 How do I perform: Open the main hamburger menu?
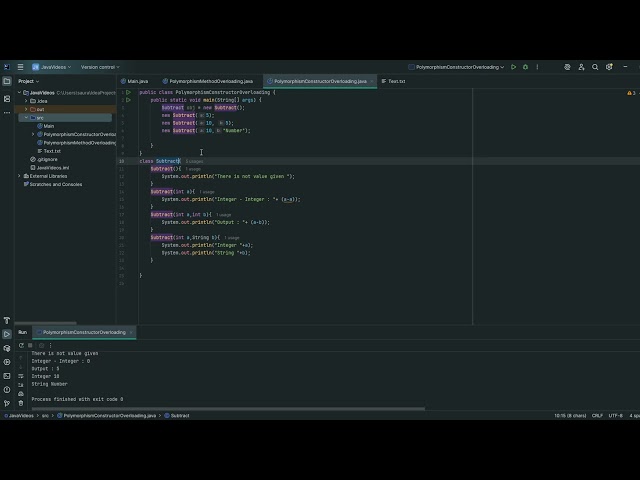coord(20,67)
